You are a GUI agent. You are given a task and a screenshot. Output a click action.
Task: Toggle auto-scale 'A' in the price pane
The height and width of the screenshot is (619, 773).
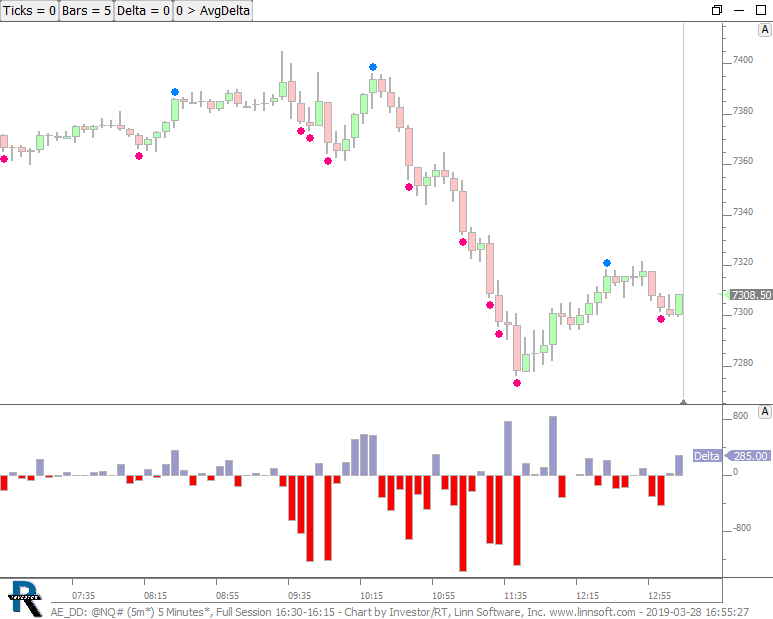point(763,31)
